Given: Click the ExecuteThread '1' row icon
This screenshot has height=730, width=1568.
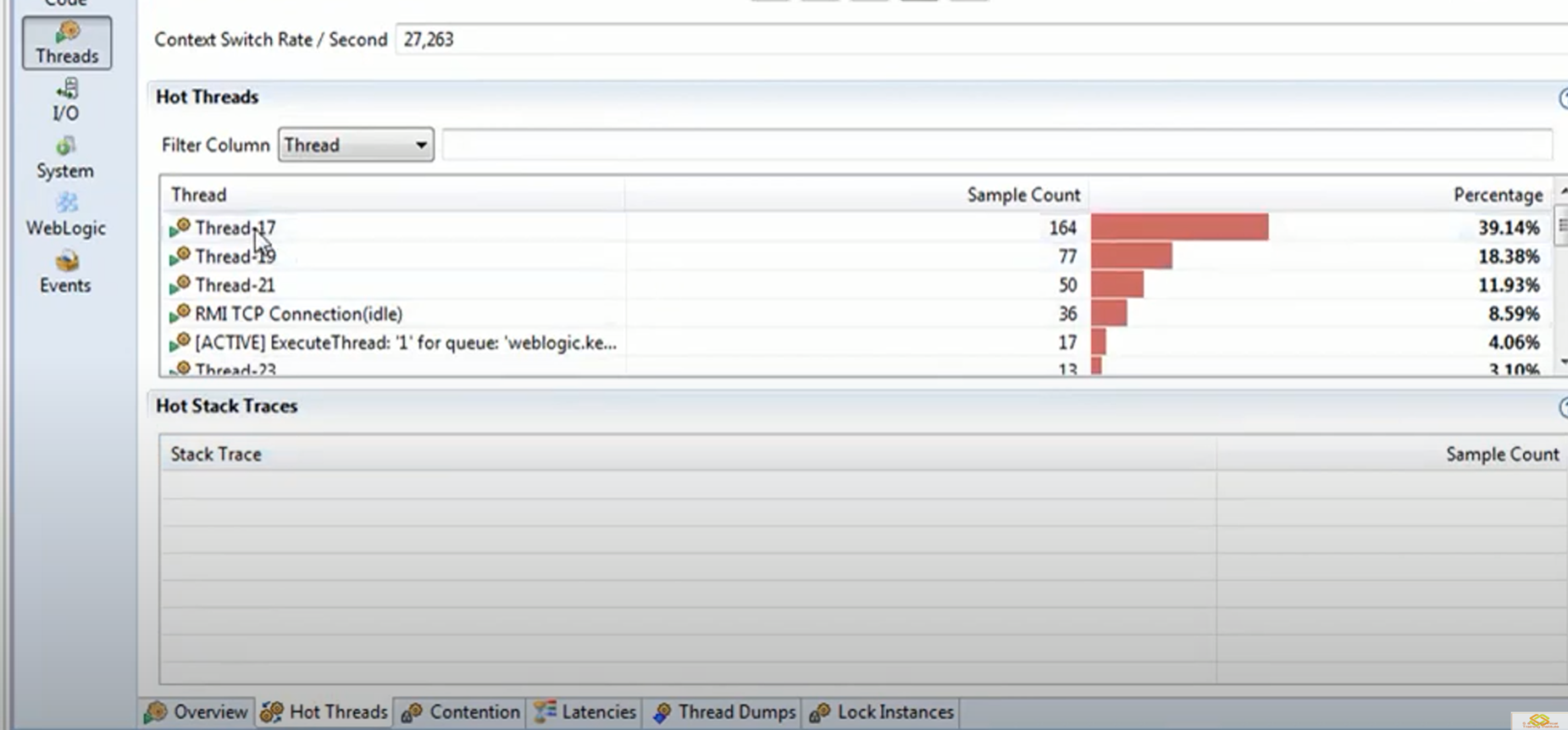Looking at the screenshot, I should pyautogui.click(x=180, y=342).
